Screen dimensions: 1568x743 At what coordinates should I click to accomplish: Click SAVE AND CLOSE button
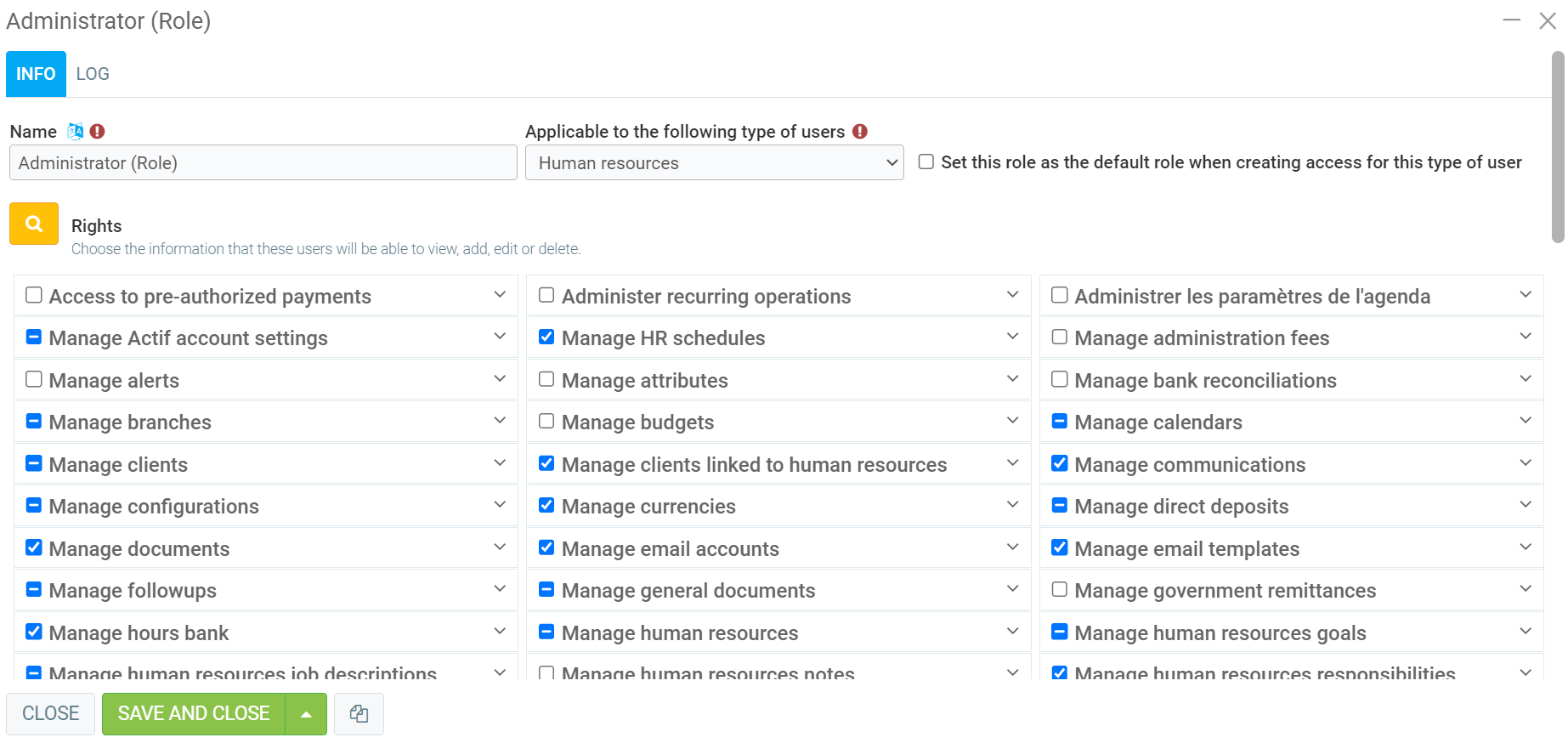point(194,714)
